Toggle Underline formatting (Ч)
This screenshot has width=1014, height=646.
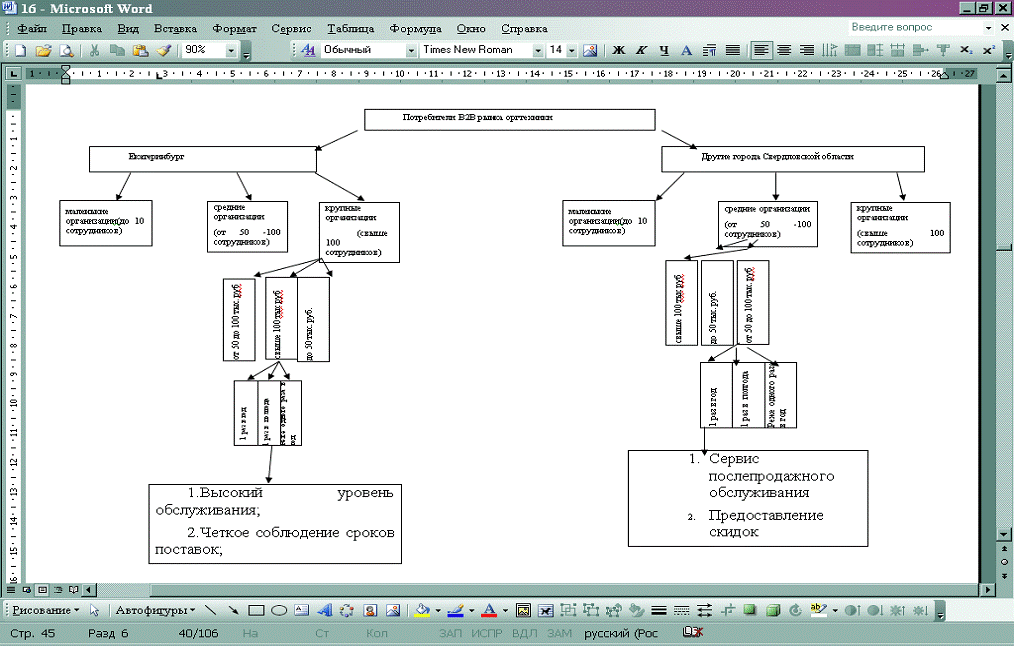coord(663,50)
